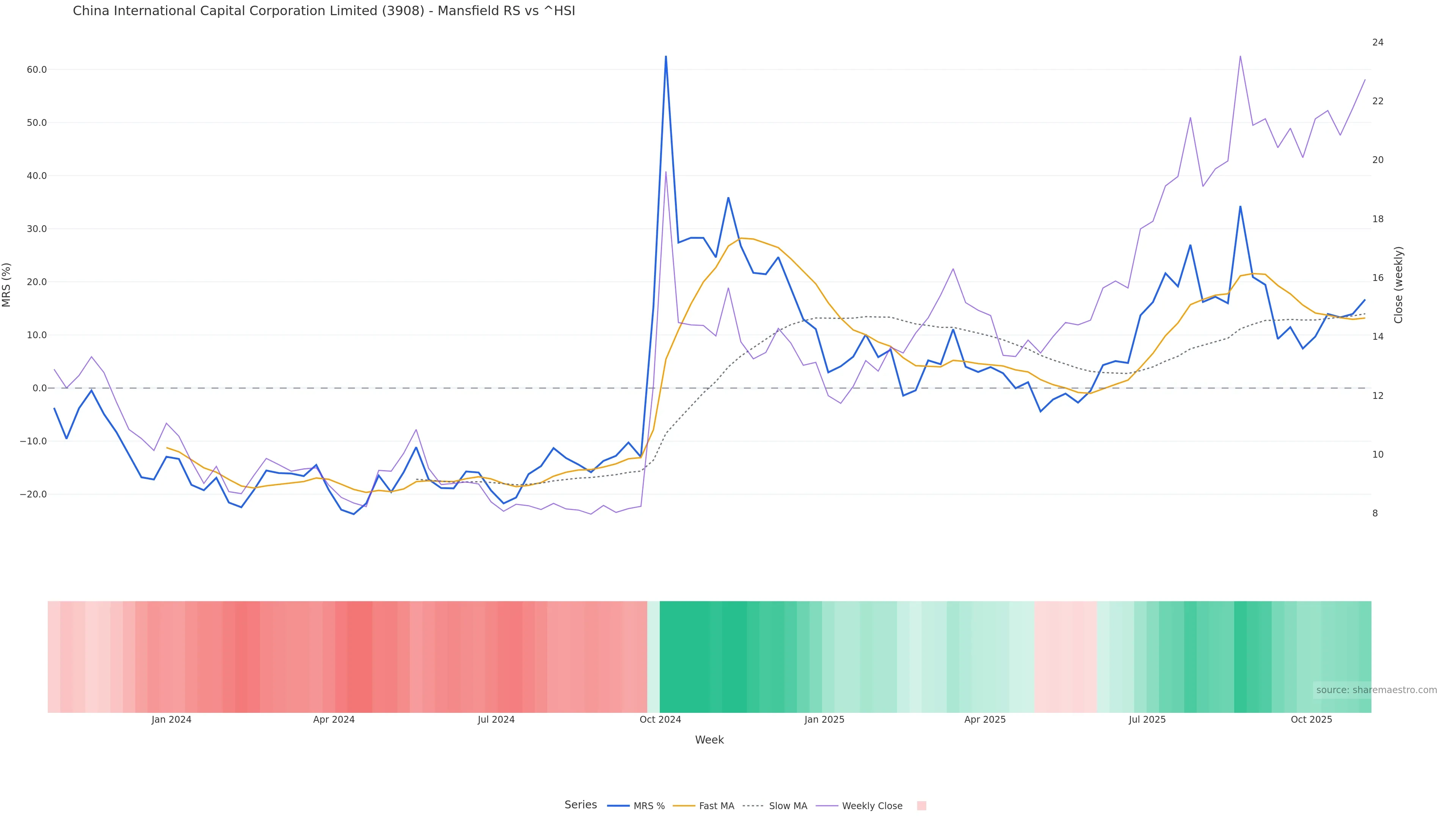The width and height of the screenshot is (1456, 819).
Task: Click the pink legend color swatch
Action: click(921, 806)
